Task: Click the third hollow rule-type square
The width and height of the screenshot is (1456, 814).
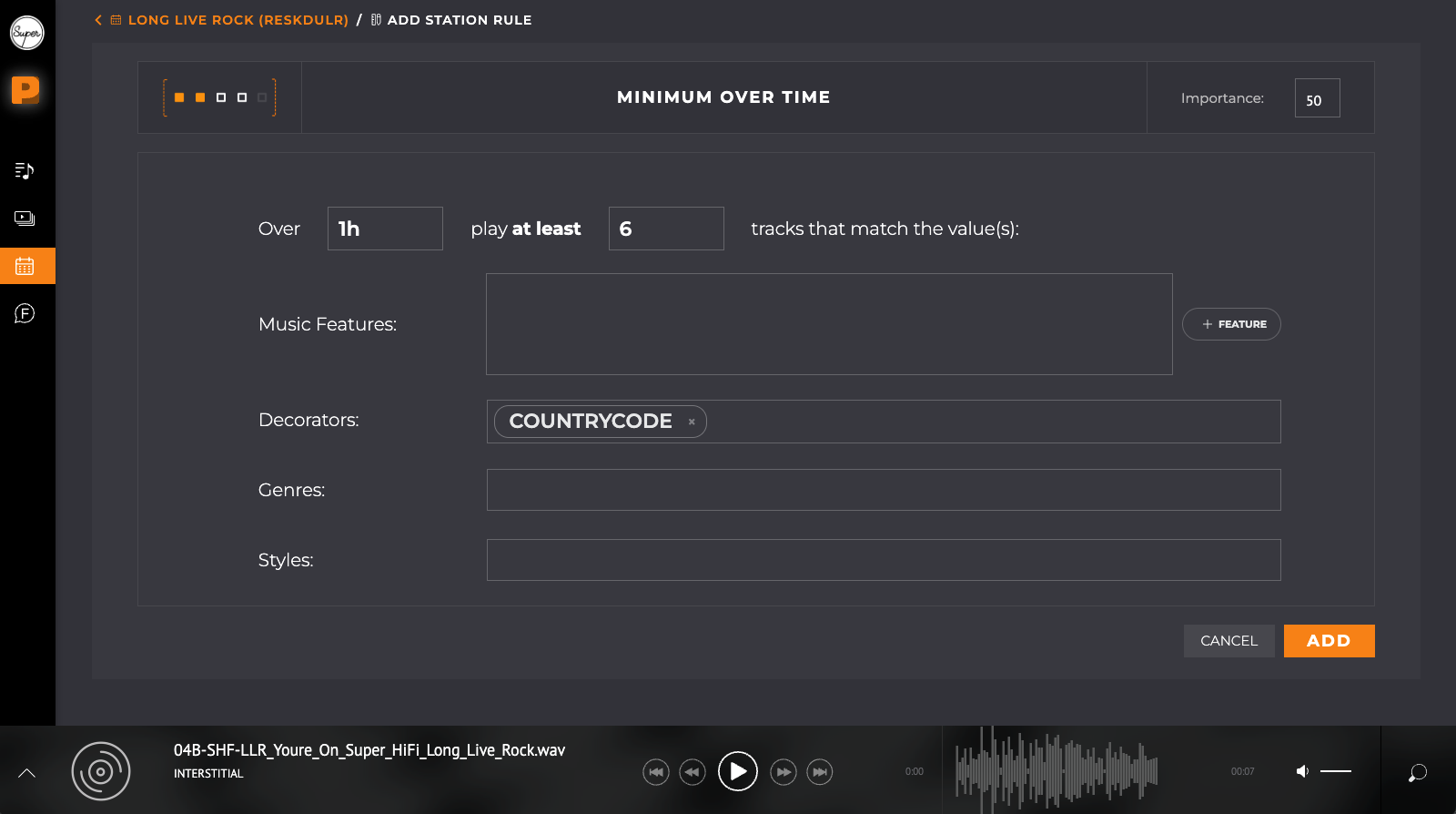Action: coord(221,97)
